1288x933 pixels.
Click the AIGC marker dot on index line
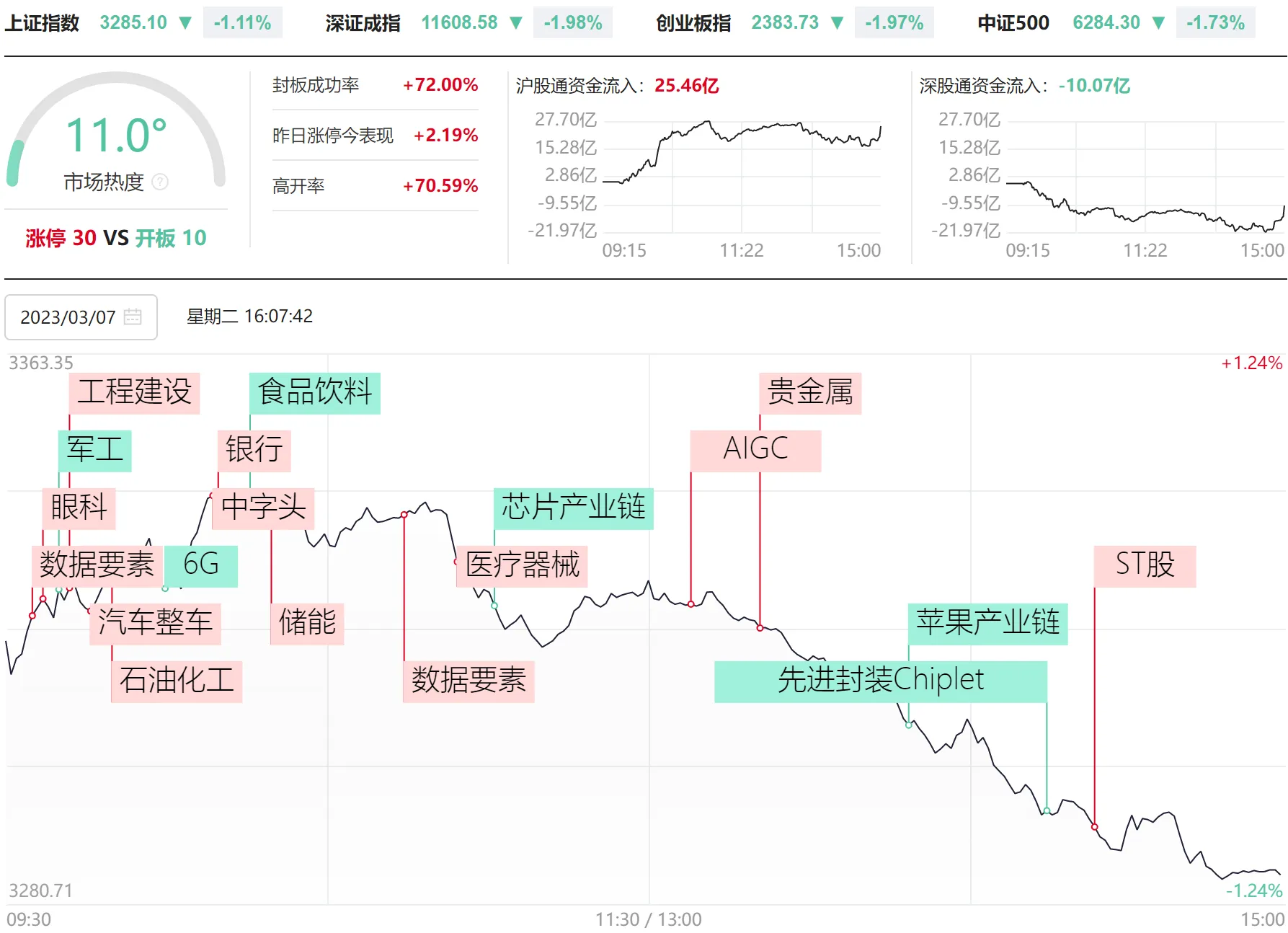pyautogui.click(x=691, y=604)
